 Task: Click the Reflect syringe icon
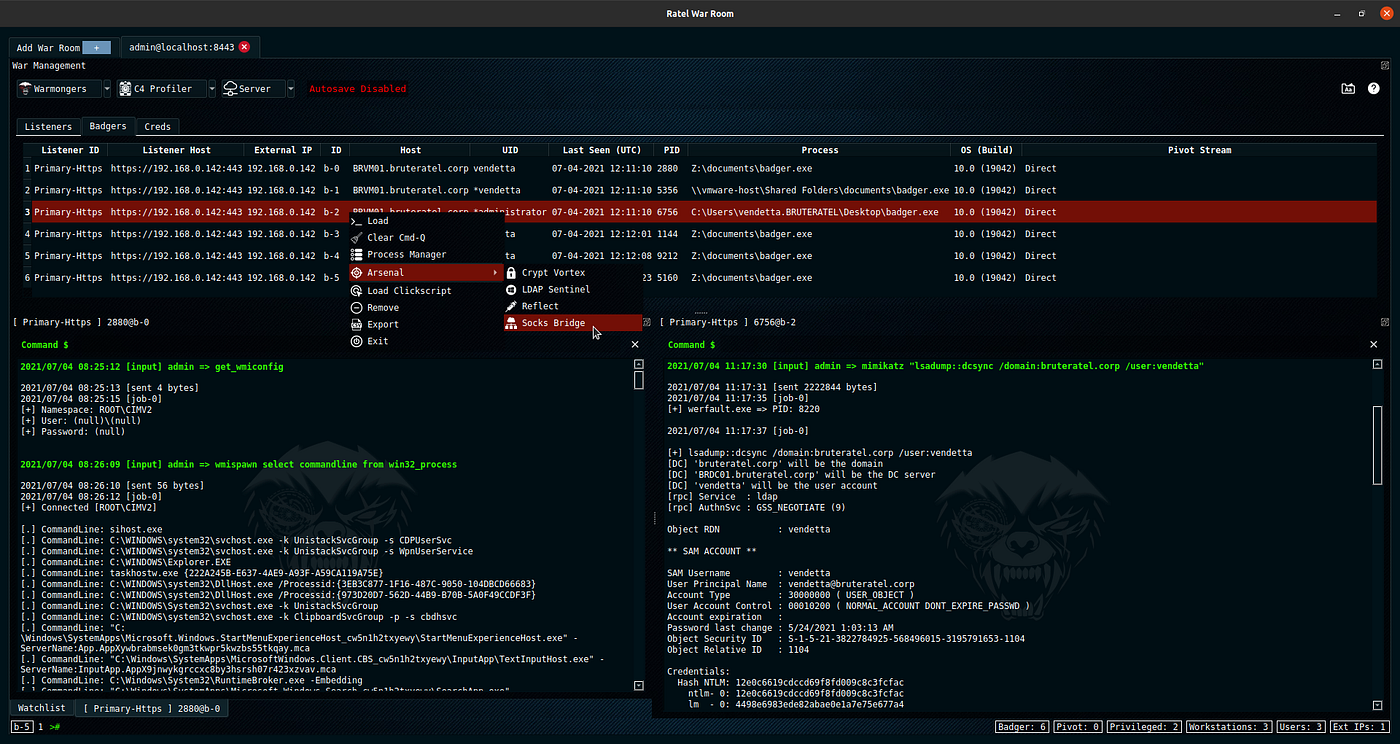tap(511, 307)
